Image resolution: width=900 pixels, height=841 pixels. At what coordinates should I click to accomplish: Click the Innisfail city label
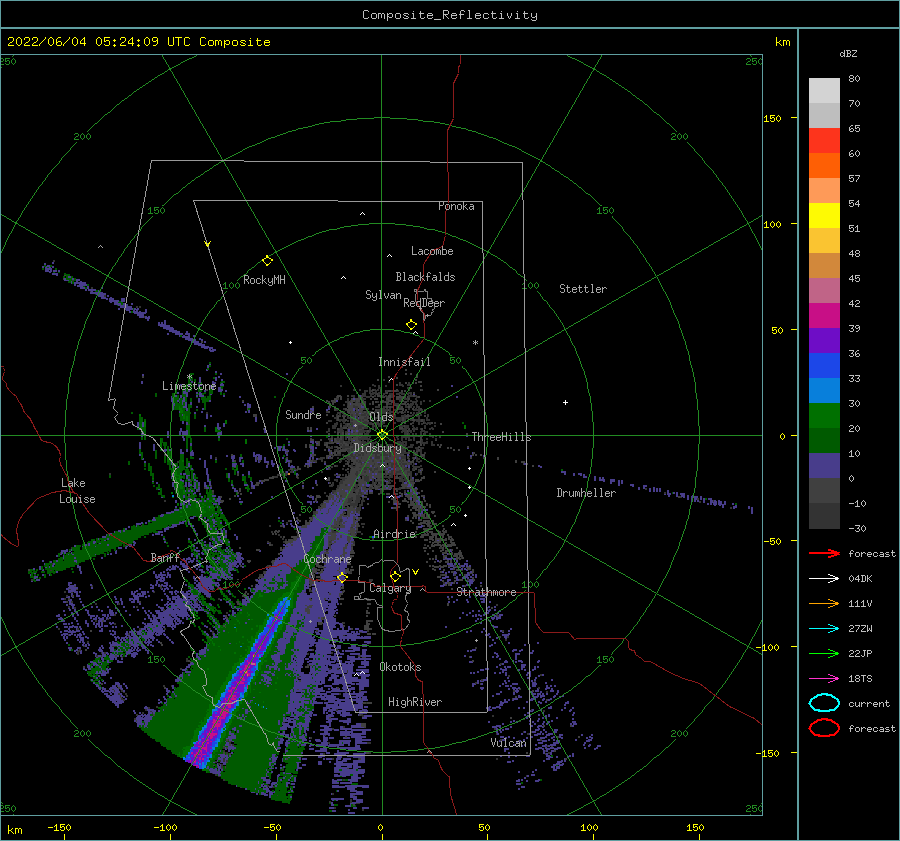[x=404, y=362]
